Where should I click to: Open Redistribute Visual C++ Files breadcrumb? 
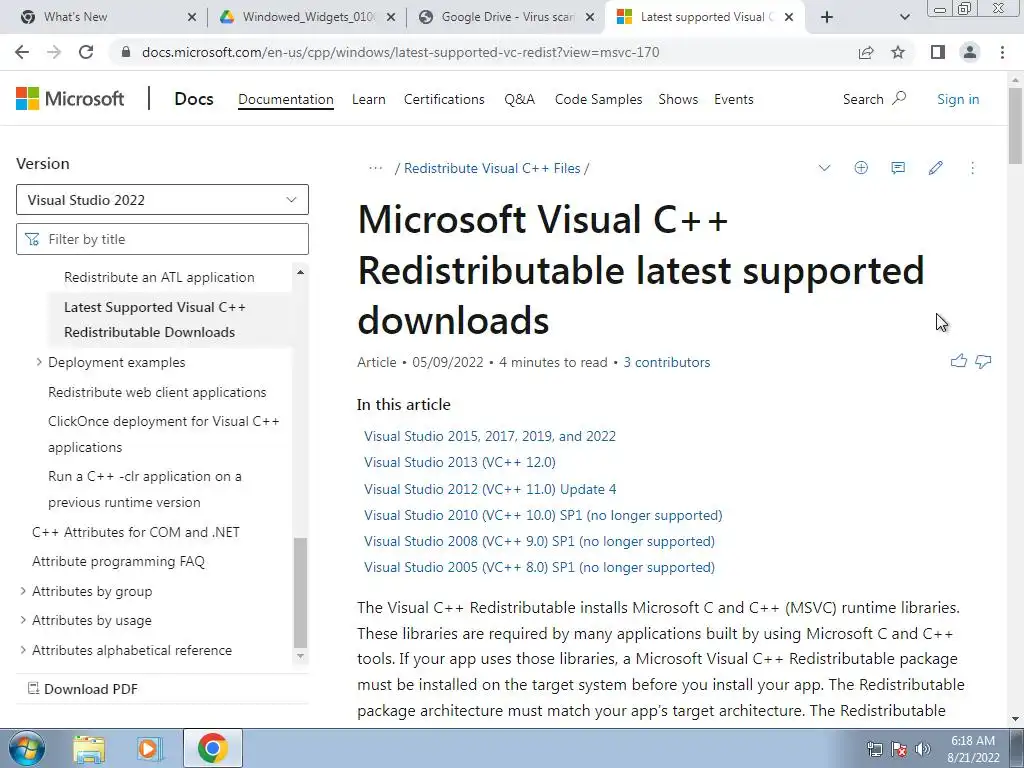click(x=492, y=168)
